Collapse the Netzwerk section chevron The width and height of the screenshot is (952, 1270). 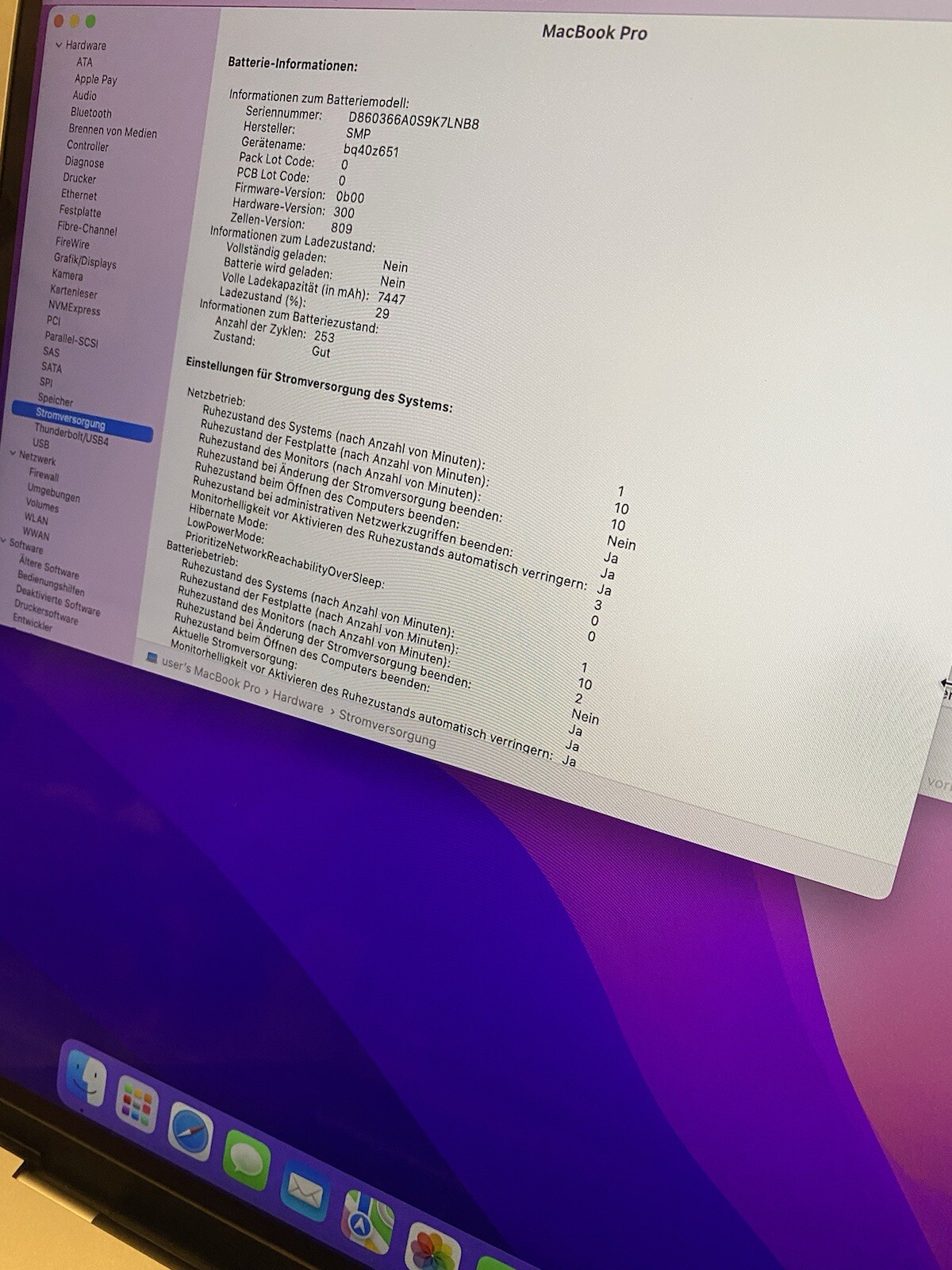click(x=13, y=454)
